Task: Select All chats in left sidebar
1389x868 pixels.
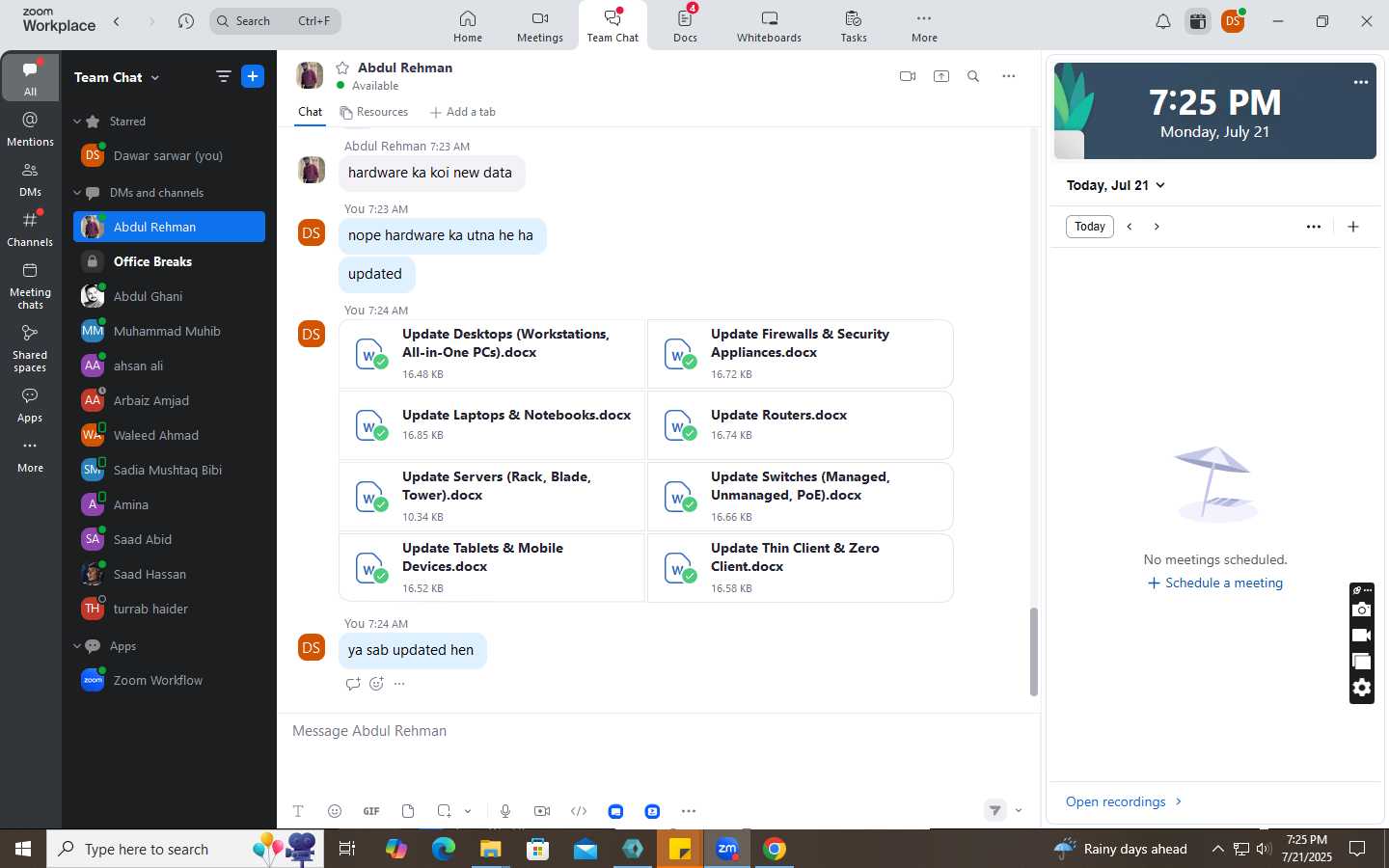Action: pyautogui.click(x=30, y=77)
